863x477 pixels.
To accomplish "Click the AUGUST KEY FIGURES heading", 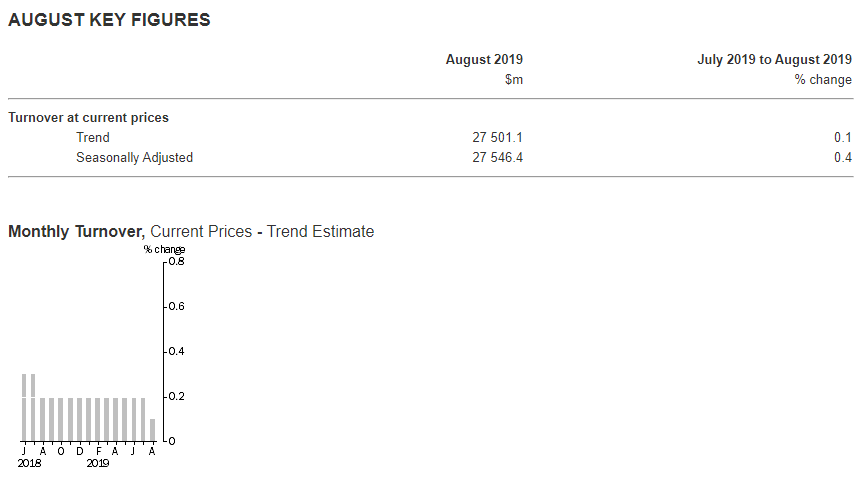I will 109,20.
